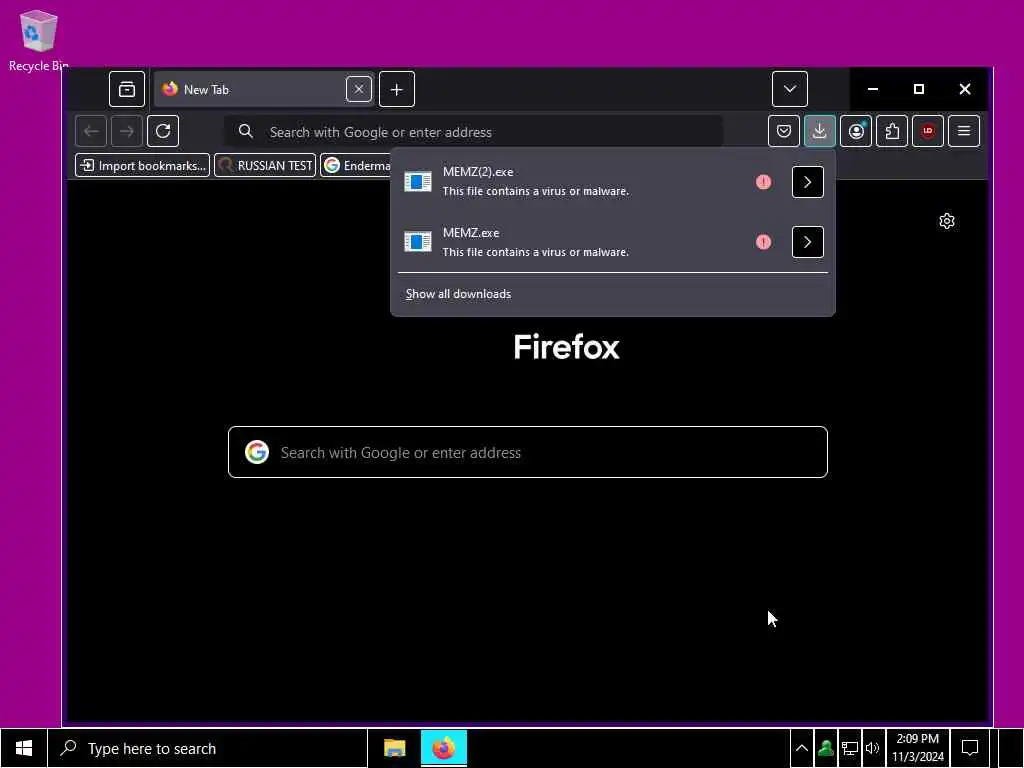Open the RUSSIAN TEST bookmark
Image resolution: width=1024 pixels, height=768 pixels.
265,165
